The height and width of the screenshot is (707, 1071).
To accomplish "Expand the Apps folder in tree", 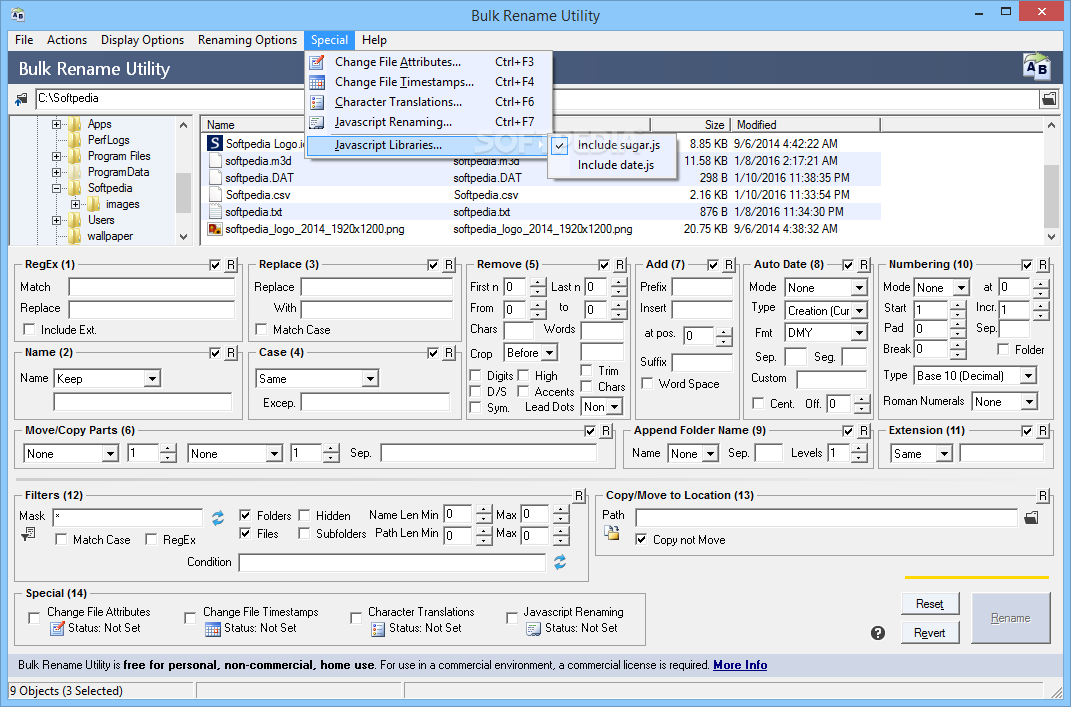I will (57, 124).
